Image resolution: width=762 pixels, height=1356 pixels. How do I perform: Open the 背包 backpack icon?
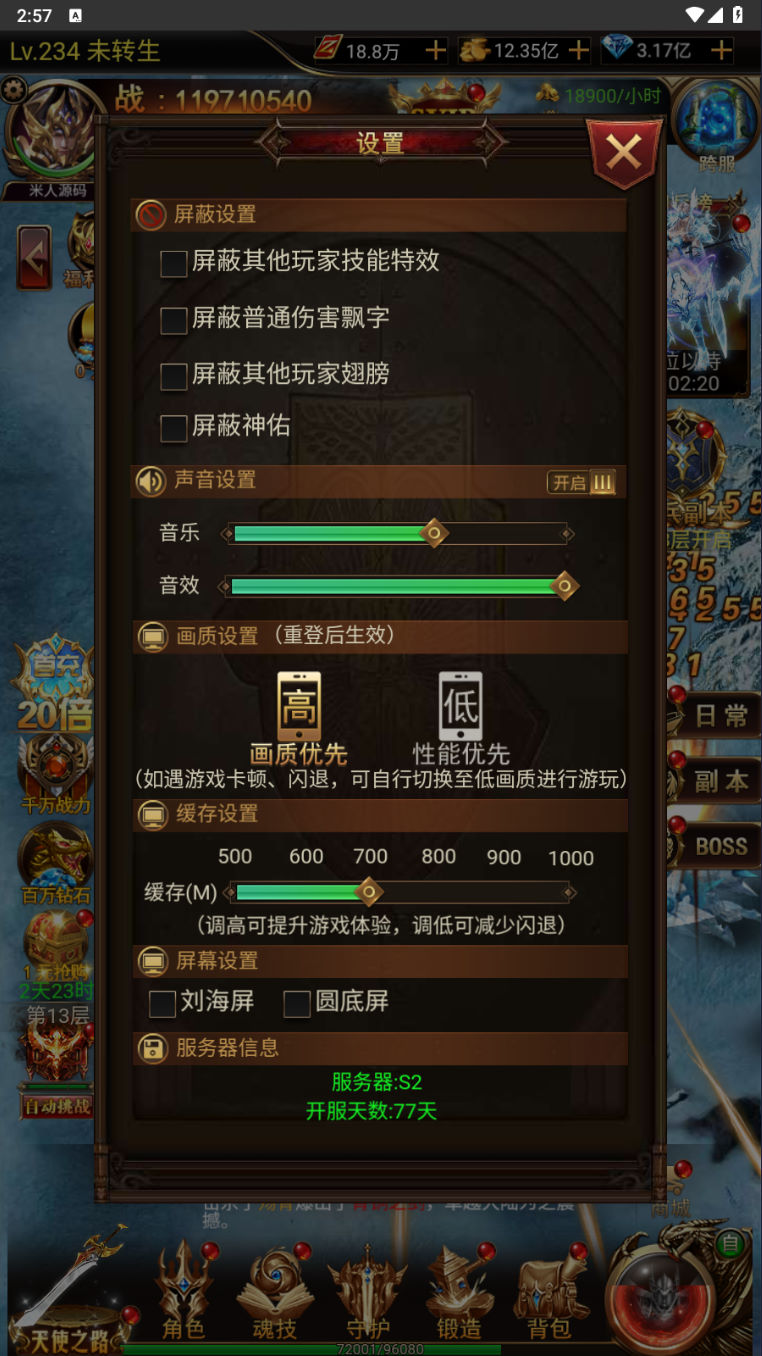[x=549, y=1292]
